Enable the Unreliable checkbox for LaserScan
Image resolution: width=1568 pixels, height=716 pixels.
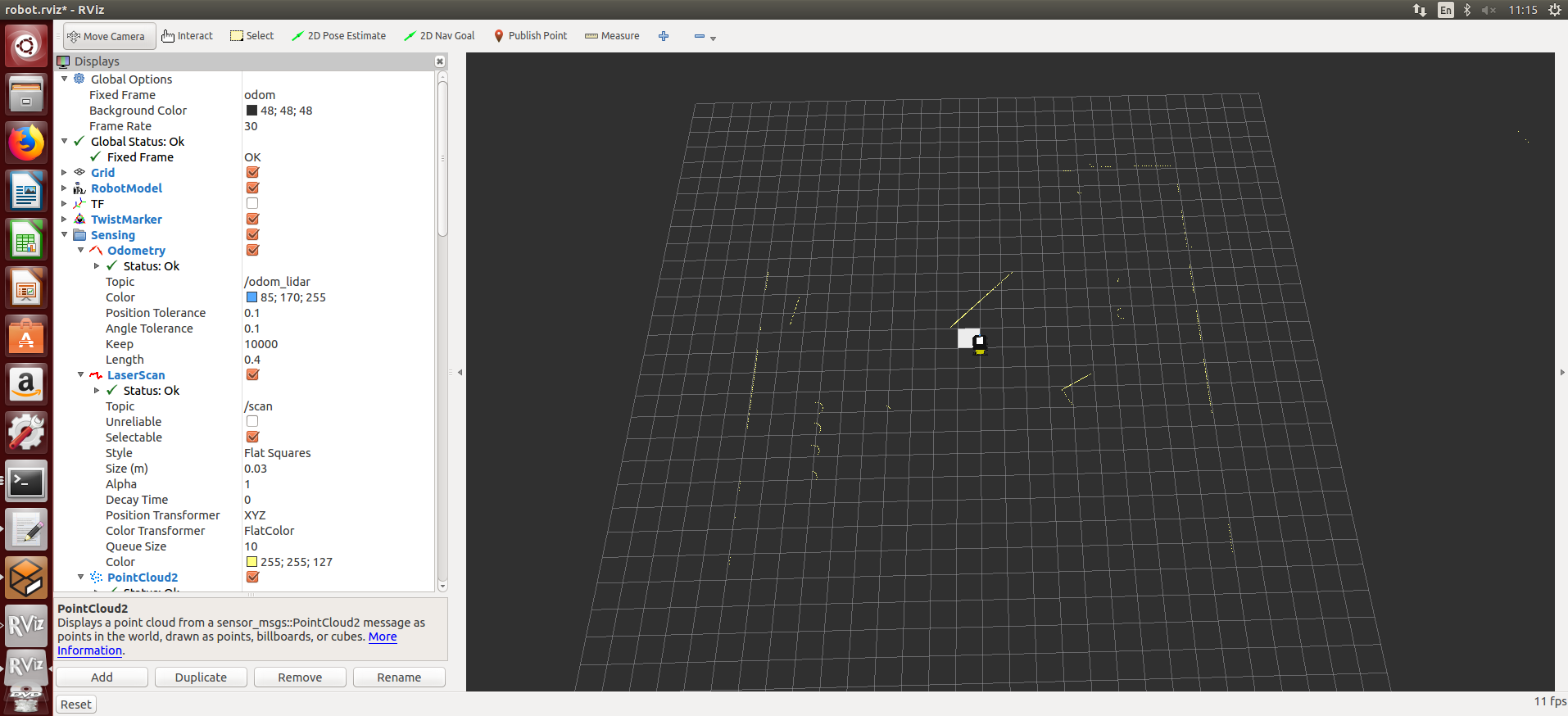coord(252,422)
